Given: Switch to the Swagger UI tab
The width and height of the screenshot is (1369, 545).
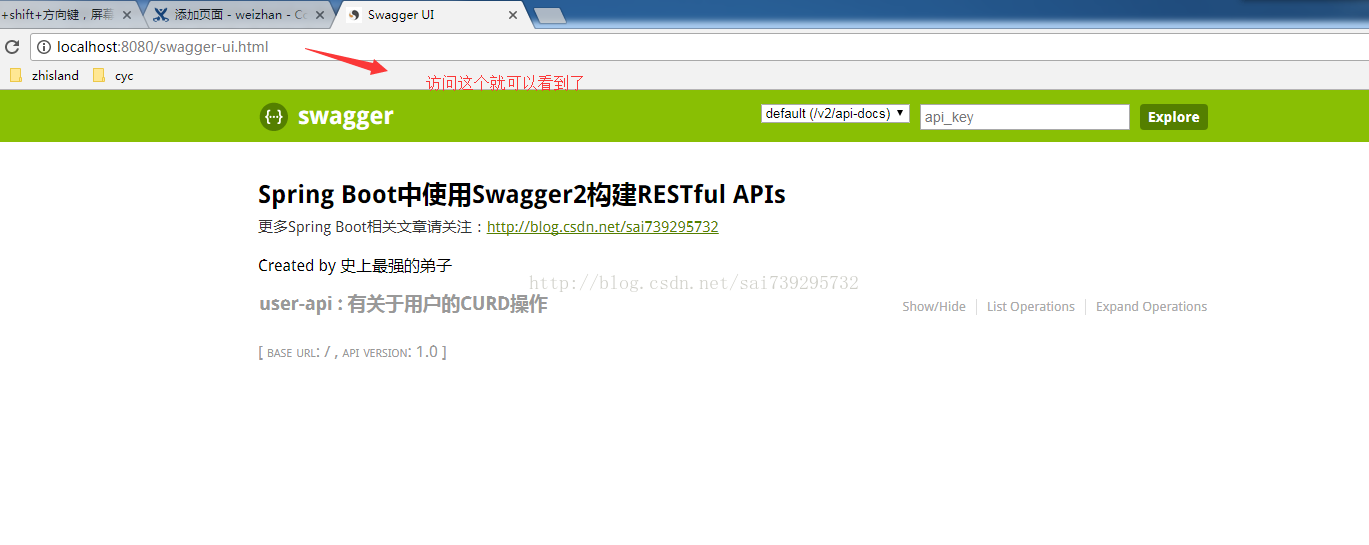Looking at the screenshot, I should (434, 15).
